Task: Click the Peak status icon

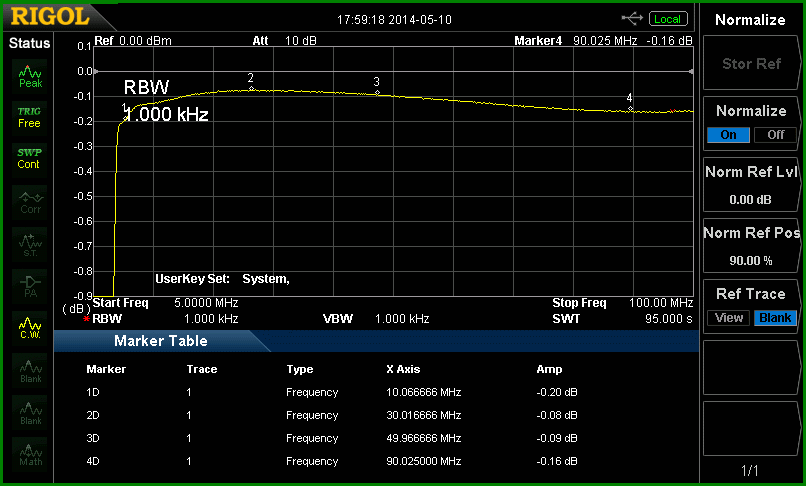Action: click(x=30, y=76)
